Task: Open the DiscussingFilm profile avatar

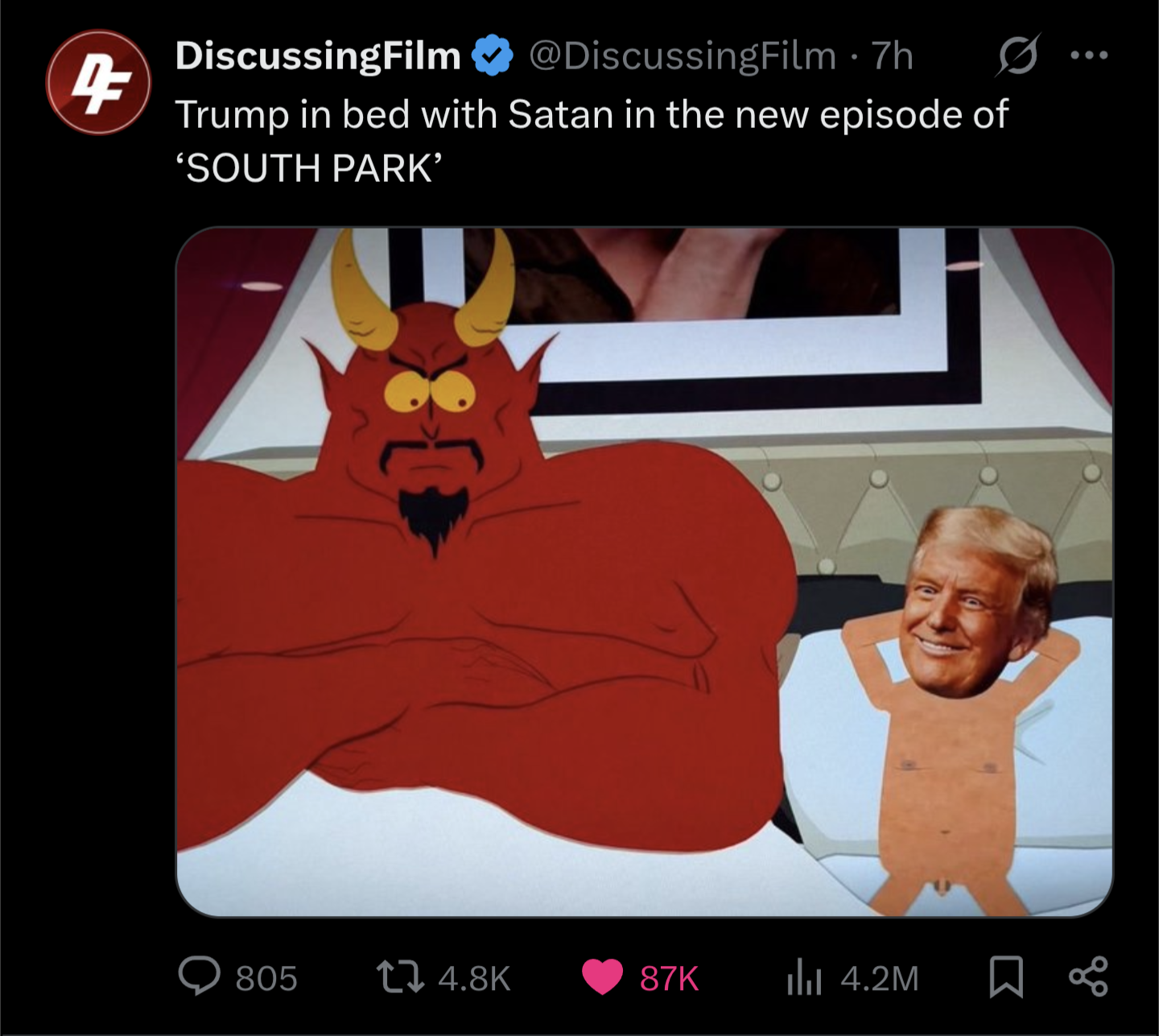Action: pyautogui.click(x=98, y=82)
